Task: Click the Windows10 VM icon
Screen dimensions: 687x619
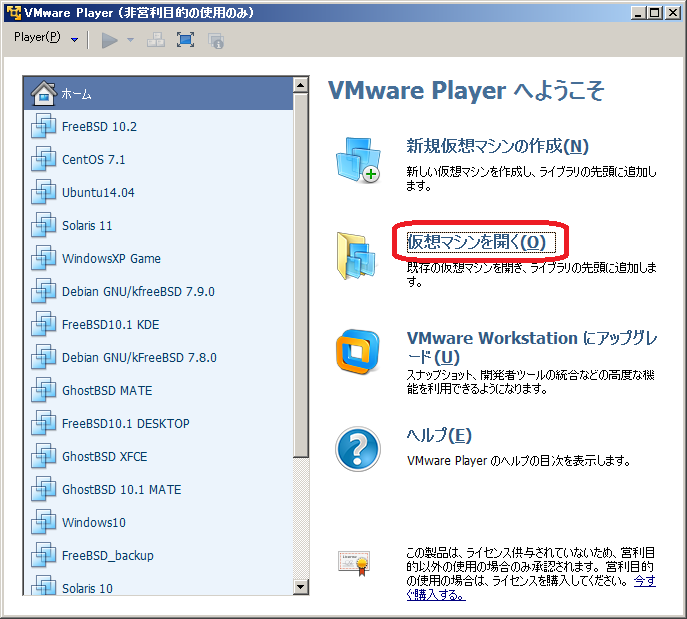Action: point(43,522)
